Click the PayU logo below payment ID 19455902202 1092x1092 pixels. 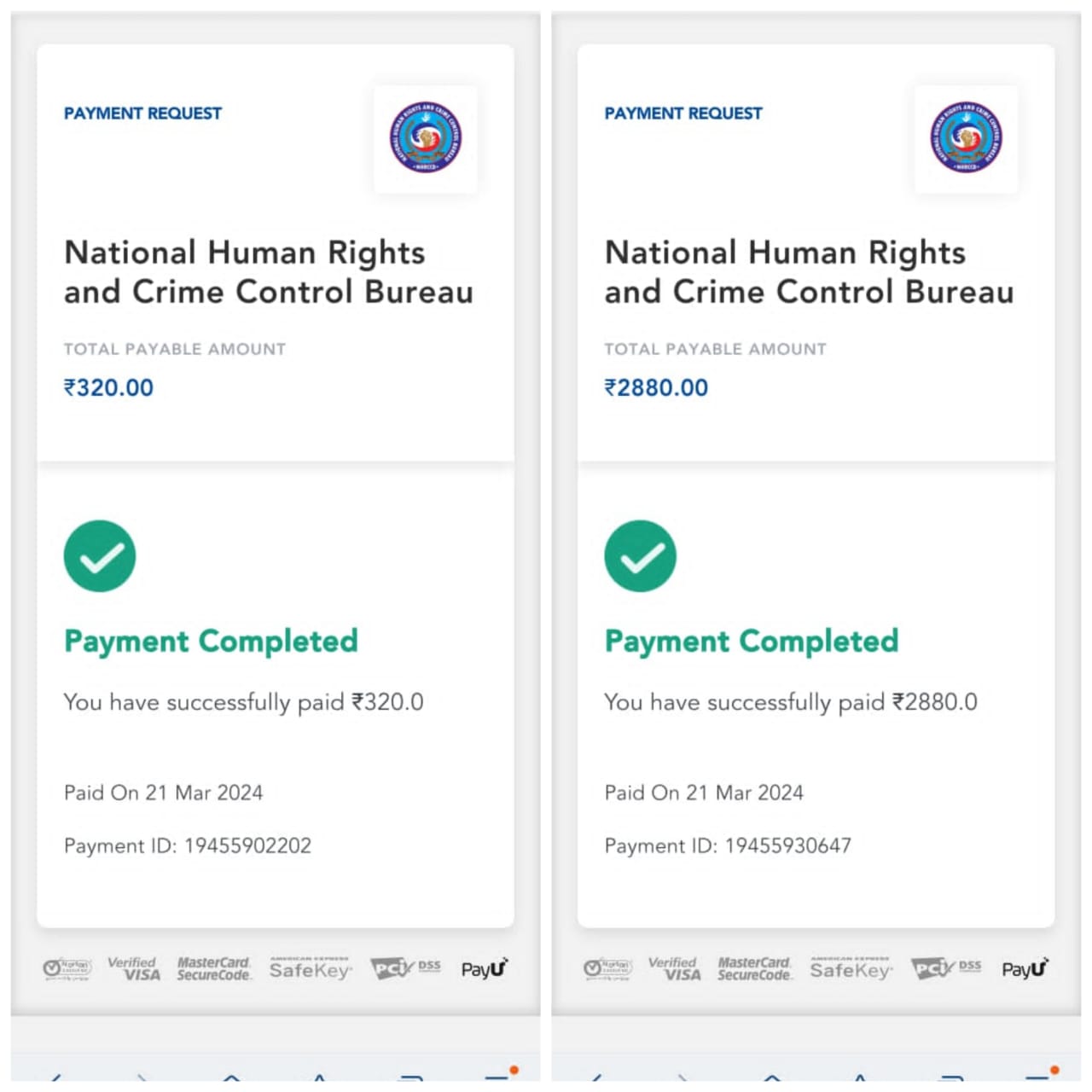pyautogui.click(x=485, y=968)
